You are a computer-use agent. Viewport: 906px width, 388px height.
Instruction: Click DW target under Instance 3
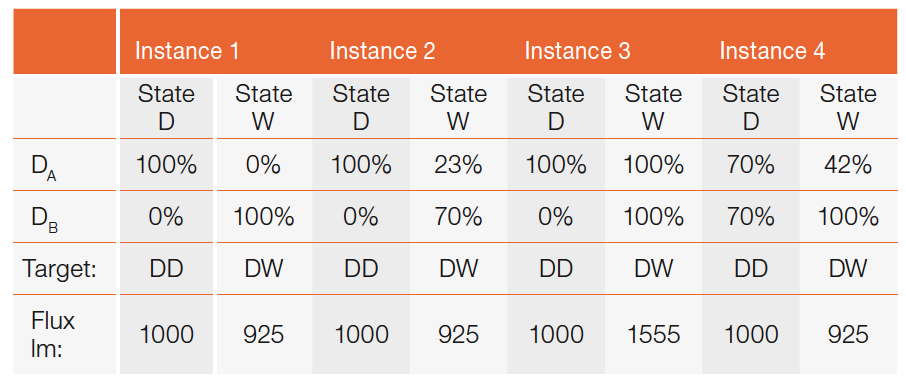pos(653,268)
